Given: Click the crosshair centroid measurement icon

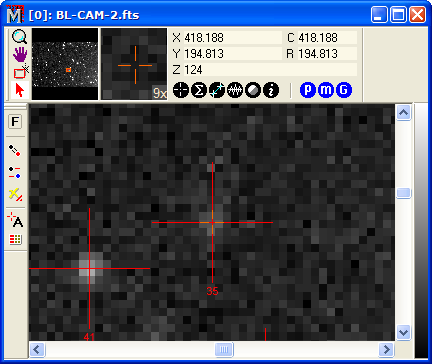Looking at the screenshot, I should [x=181, y=90].
